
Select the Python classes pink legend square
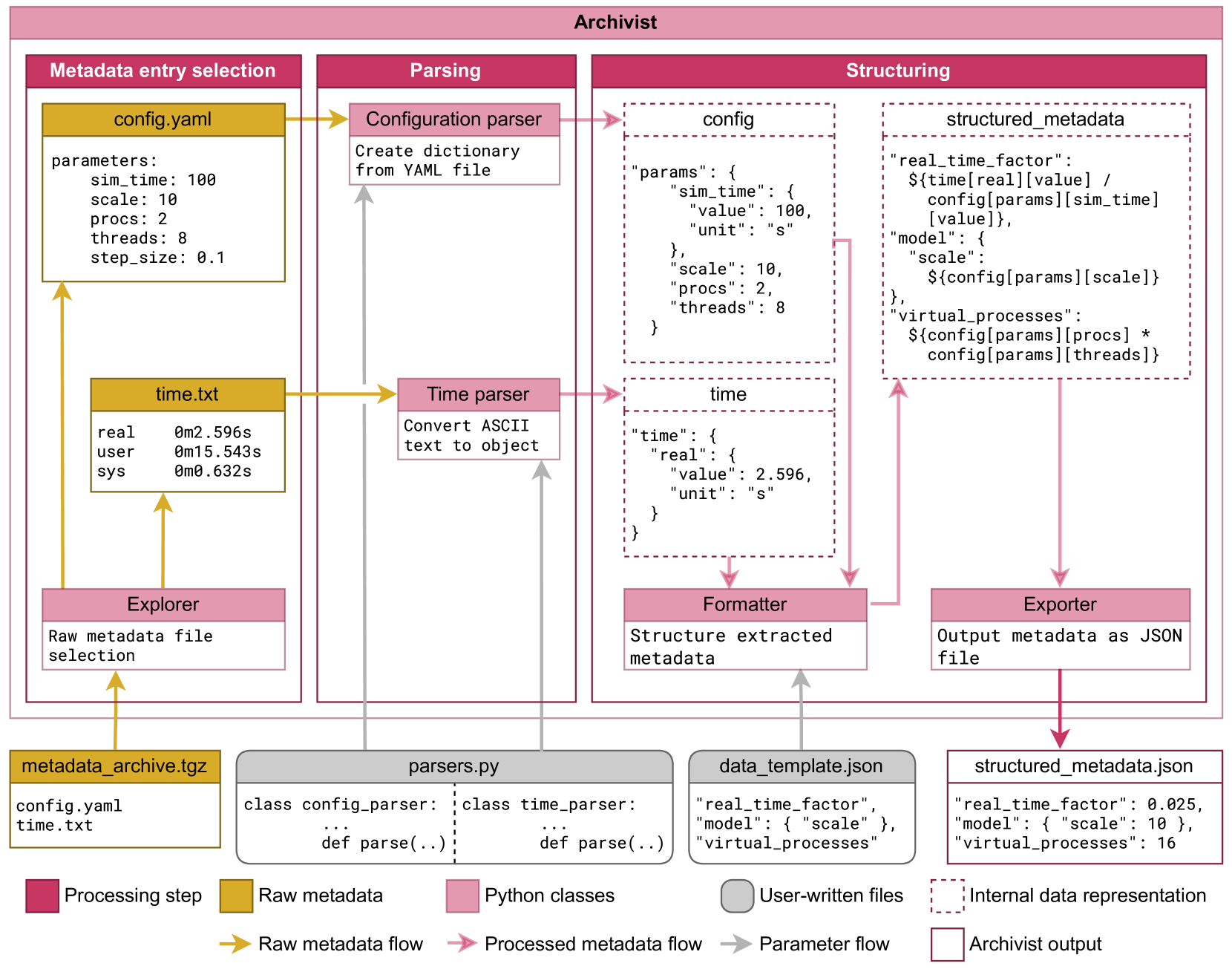(x=462, y=895)
